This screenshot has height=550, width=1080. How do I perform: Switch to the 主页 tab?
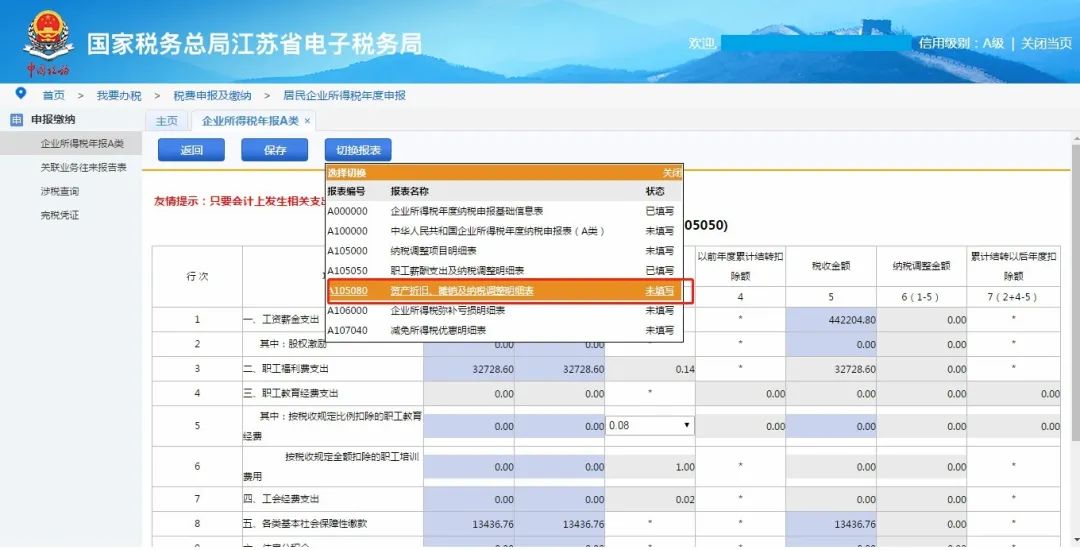(x=166, y=121)
